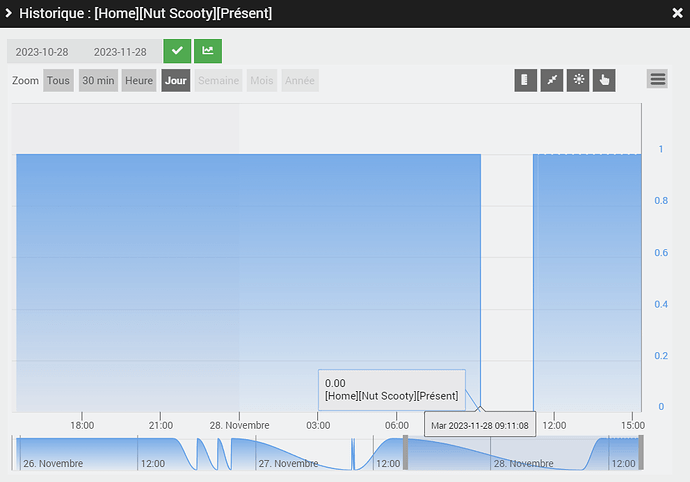Set zoom range to Heure
This screenshot has height=482, width=690.
coord(139,81)
